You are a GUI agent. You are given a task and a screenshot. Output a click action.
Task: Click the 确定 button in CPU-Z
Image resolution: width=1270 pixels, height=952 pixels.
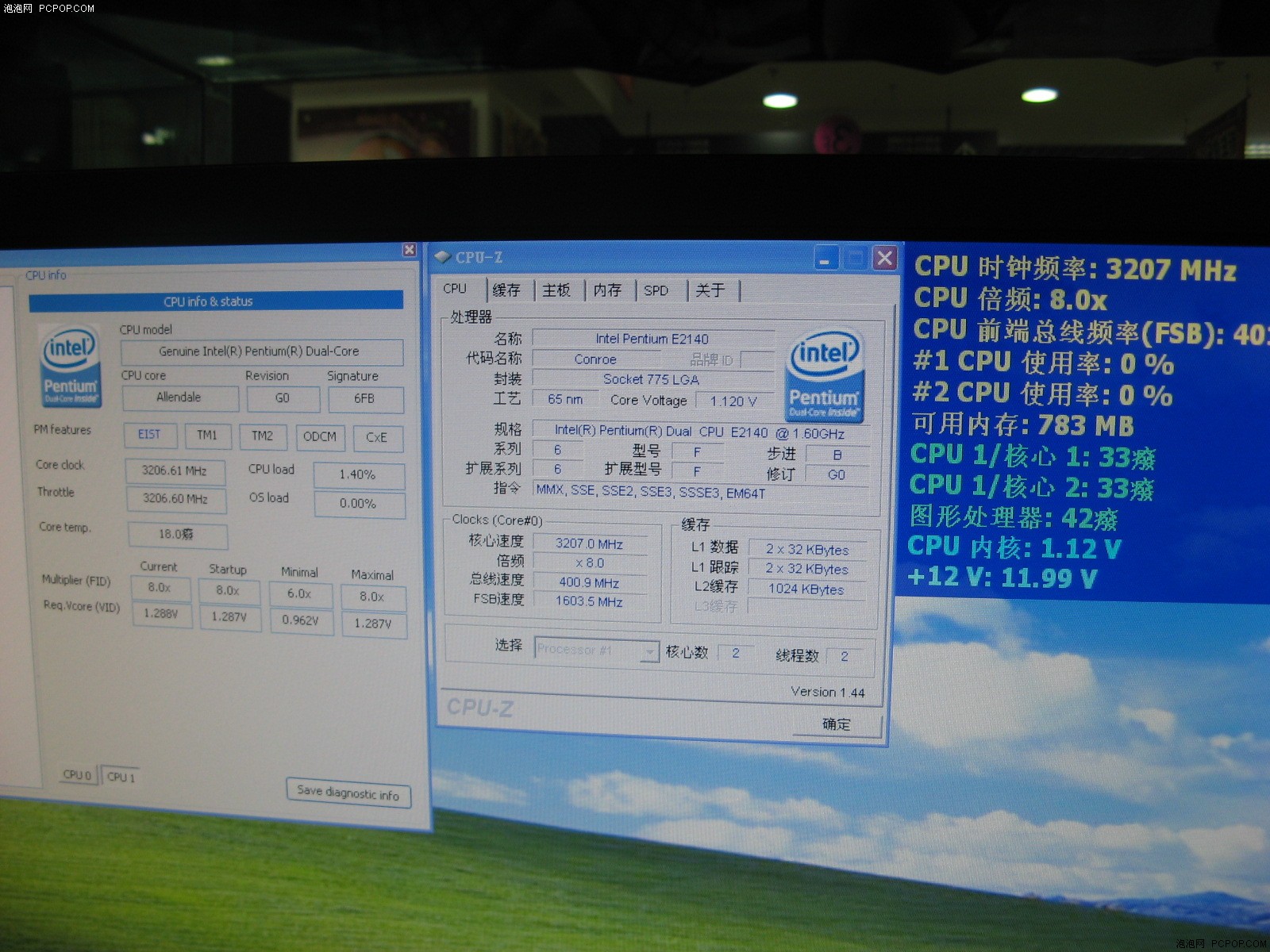point(837,724)
